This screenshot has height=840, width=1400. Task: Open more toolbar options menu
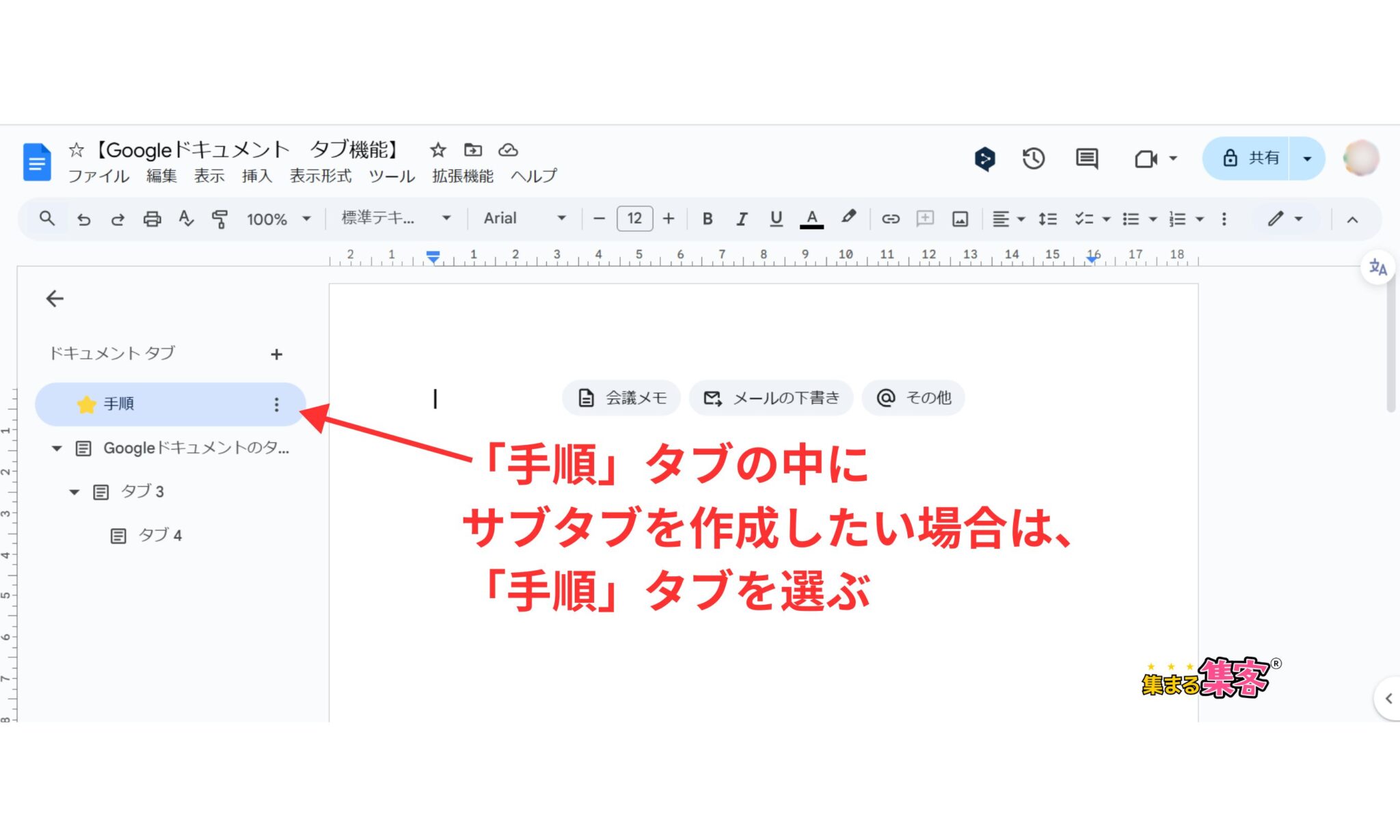[x=1224, y=219]
